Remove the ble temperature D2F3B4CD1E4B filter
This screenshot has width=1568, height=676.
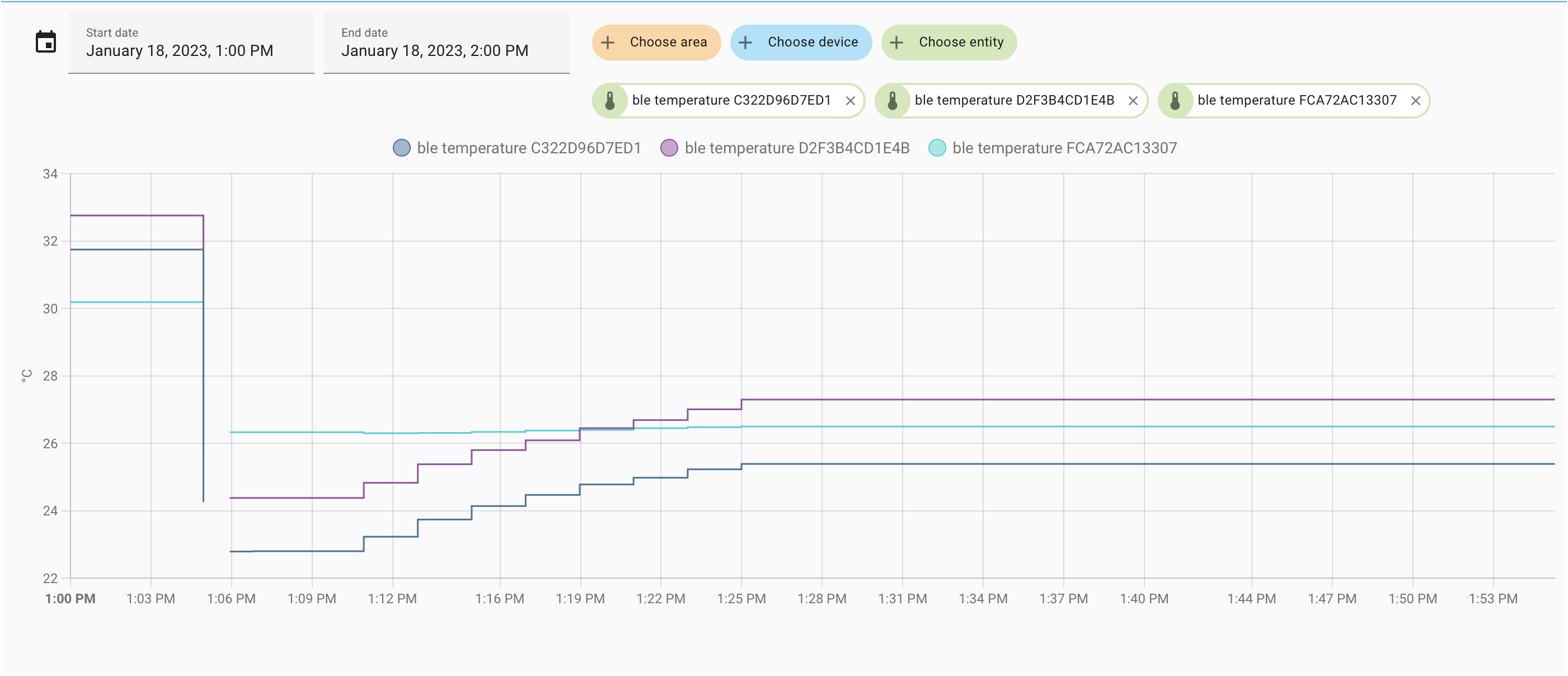1133,100
